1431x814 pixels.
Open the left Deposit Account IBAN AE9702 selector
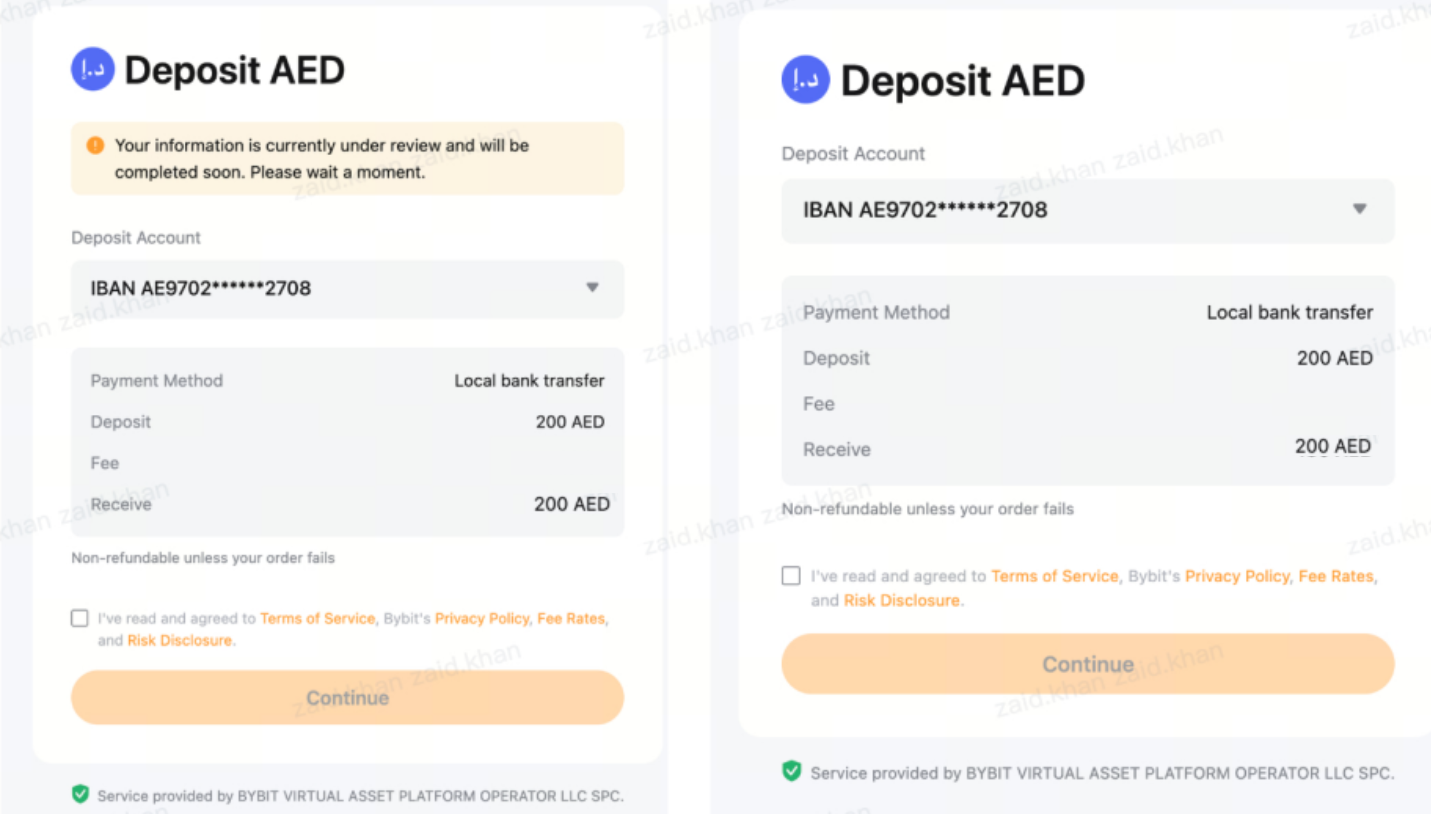347,289
